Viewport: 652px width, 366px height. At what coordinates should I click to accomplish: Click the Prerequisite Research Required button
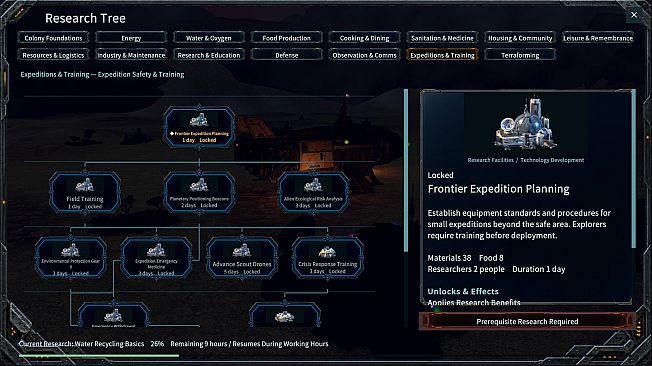527,321
